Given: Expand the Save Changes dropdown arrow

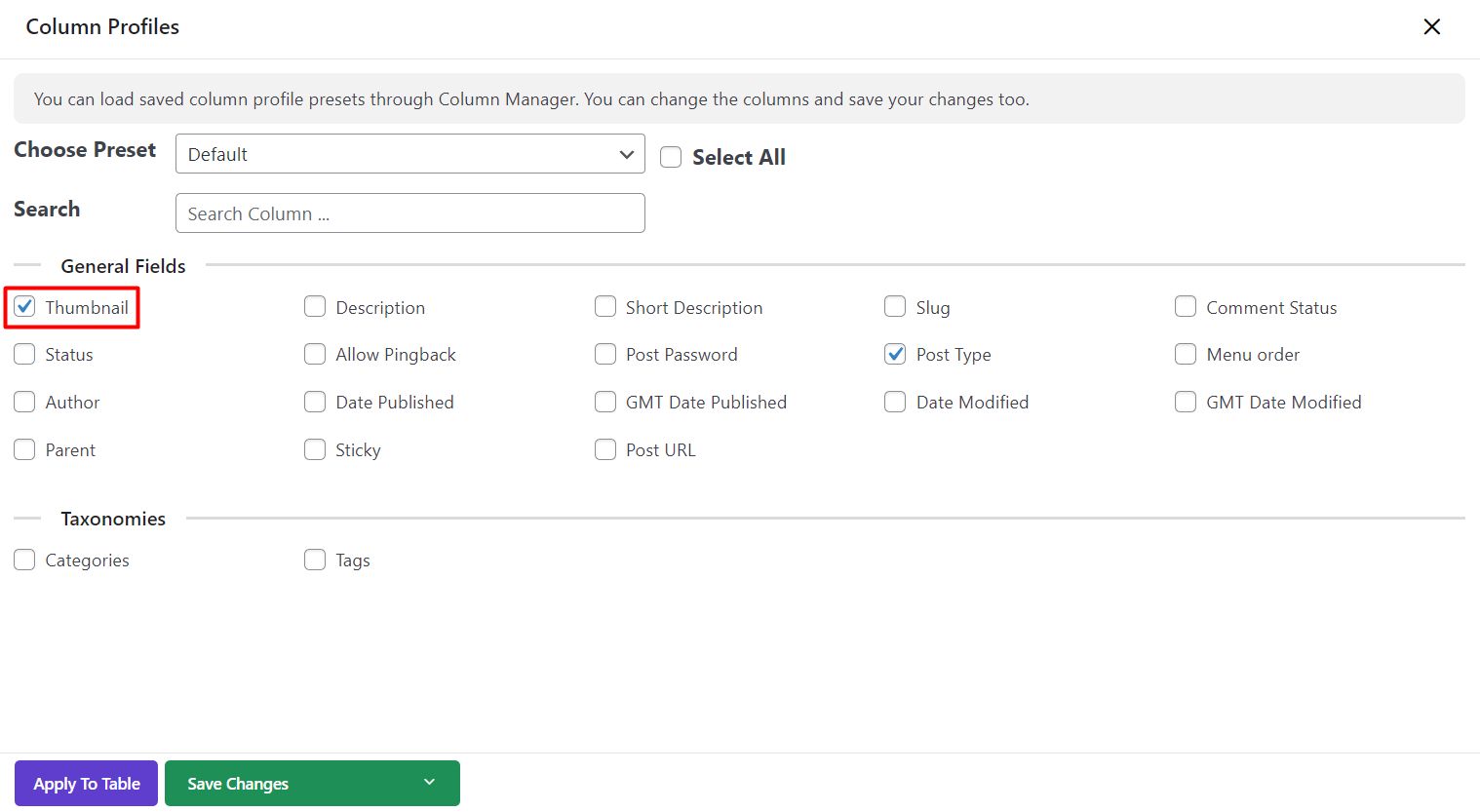Looking at the screenshot, I should 429,783.
